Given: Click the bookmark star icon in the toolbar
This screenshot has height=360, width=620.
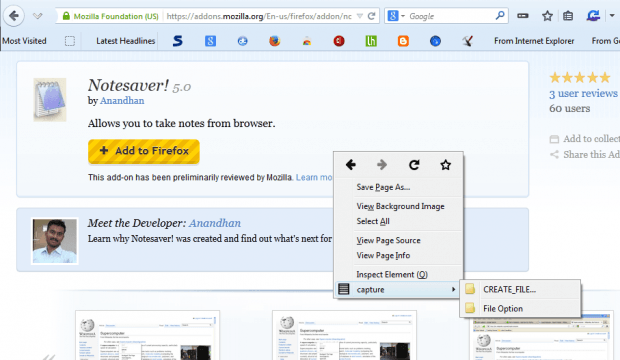Looking at the screenshot, I should click(x=547, y=16).
